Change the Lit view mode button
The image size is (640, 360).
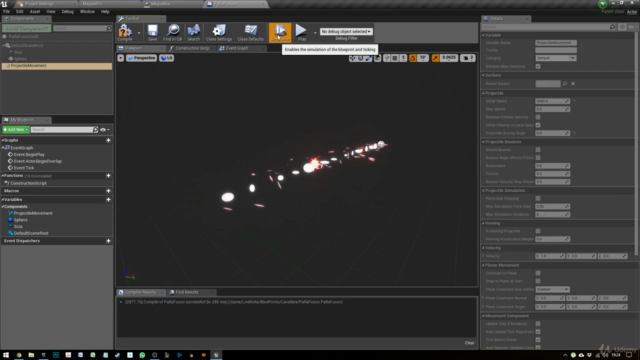click(167, 58)
